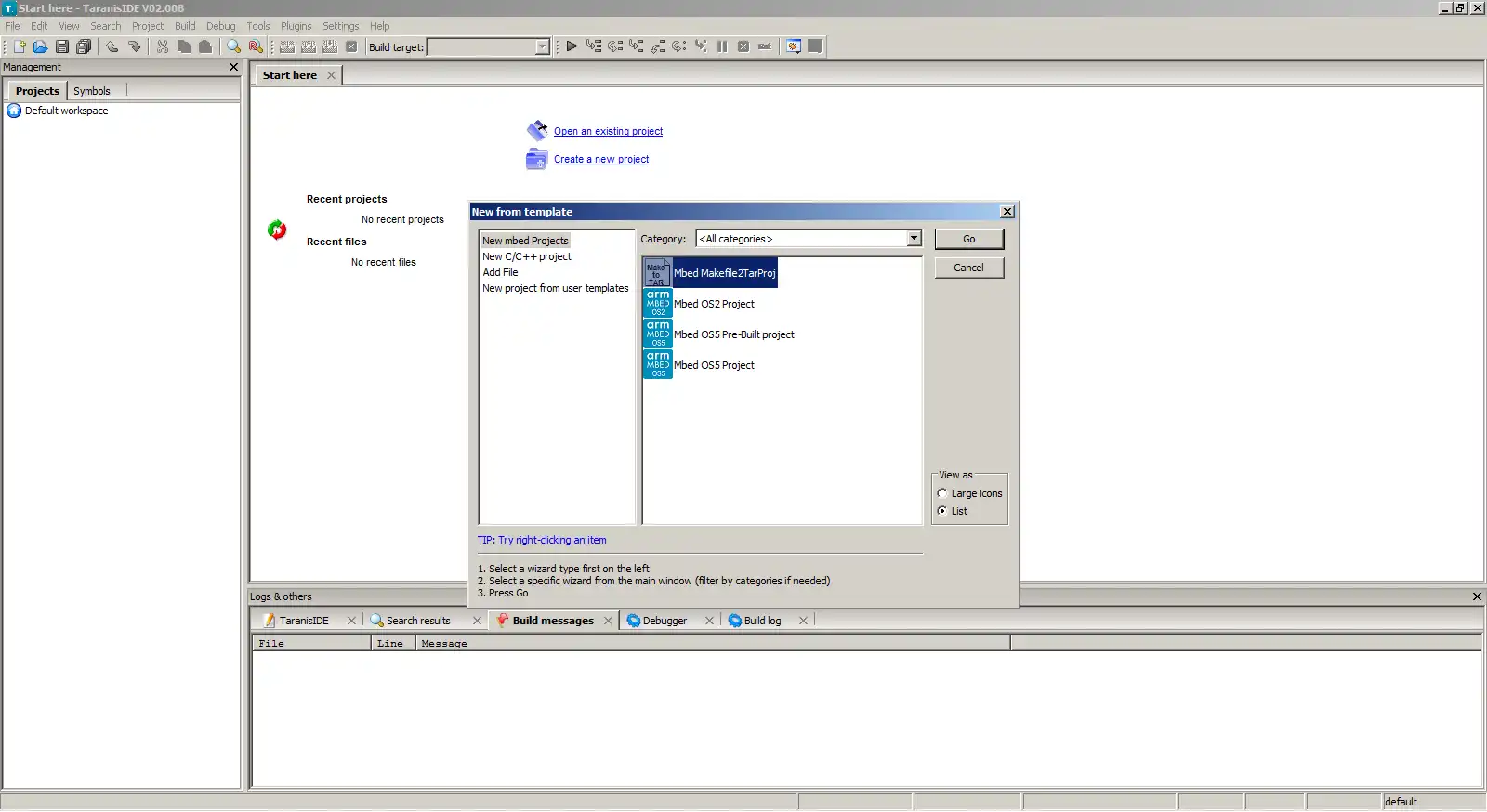Click the Undo toolbar icon
1487x812 pixels.
tap(112, 46)
